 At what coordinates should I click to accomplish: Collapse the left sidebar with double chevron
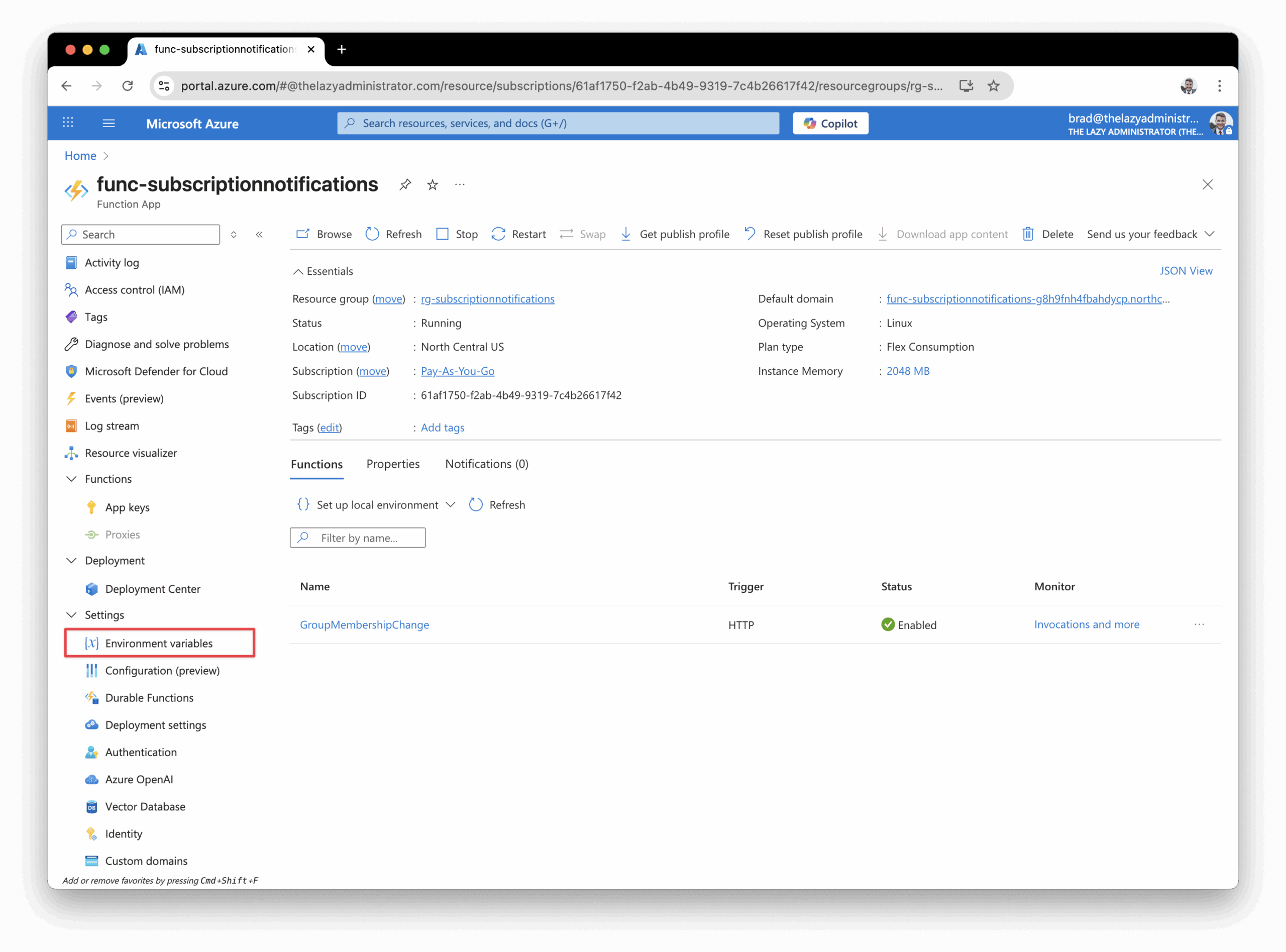coord(259,235)
